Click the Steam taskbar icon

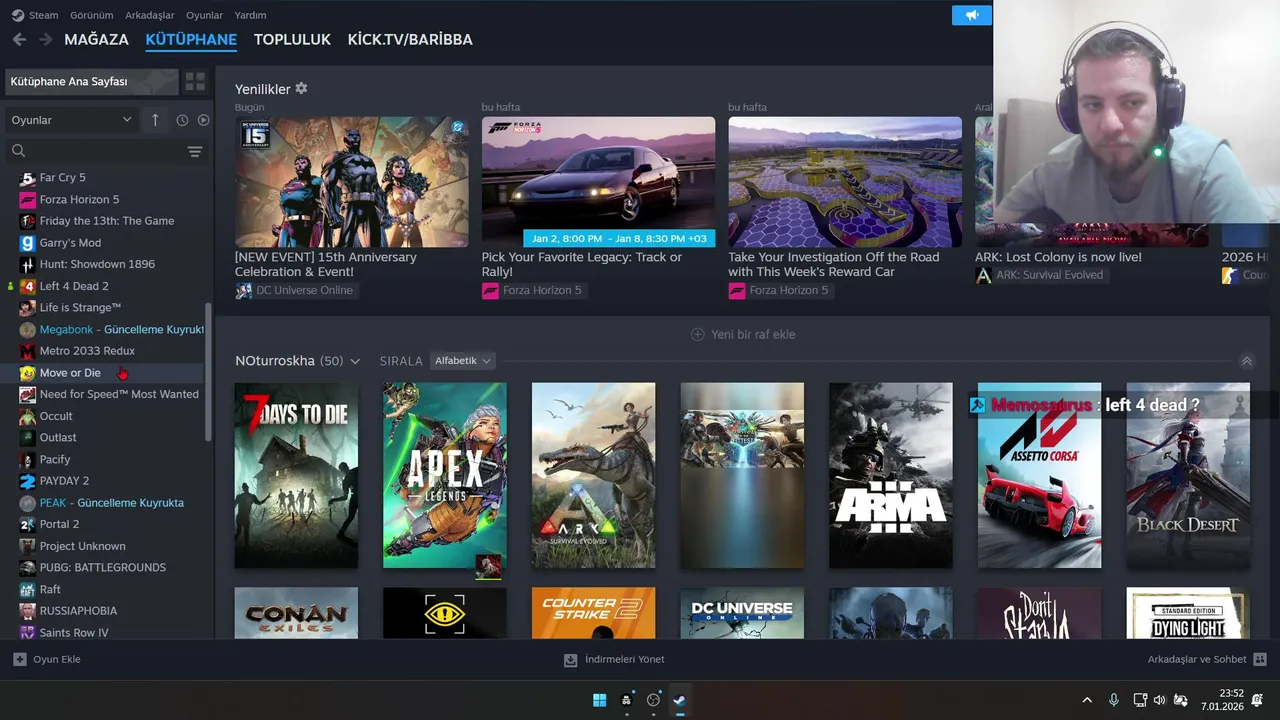point(679,700)
